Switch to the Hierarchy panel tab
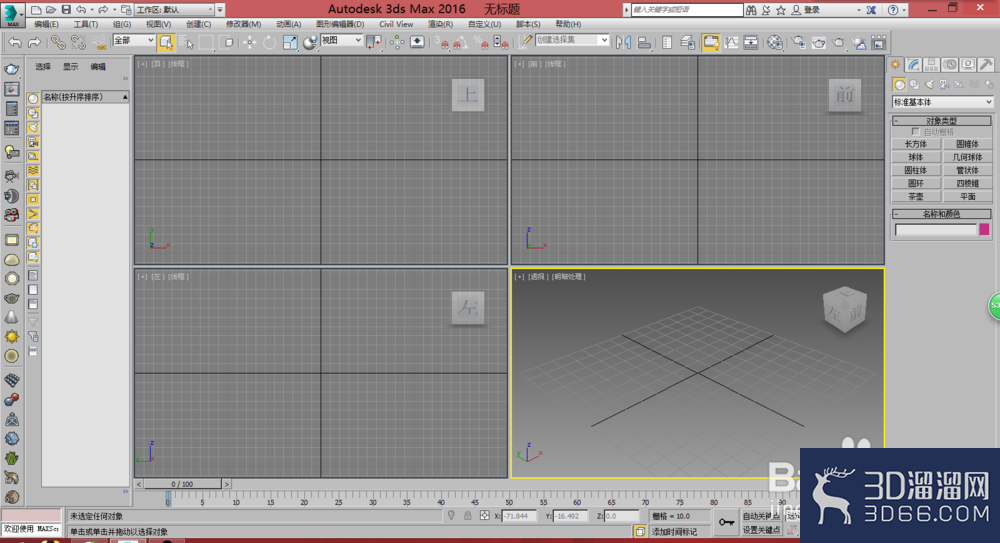 pyautogui.click(x=931, y=65)
